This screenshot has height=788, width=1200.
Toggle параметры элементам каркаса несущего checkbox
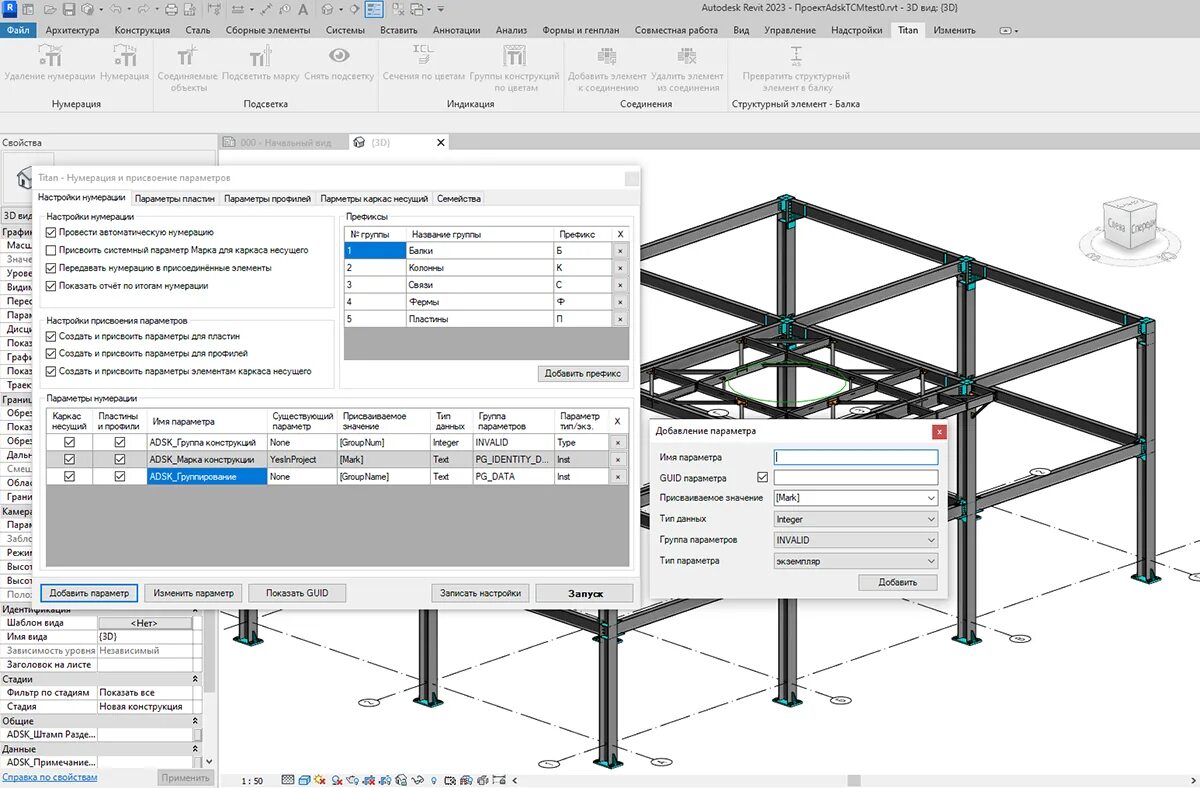click(51, 371)
